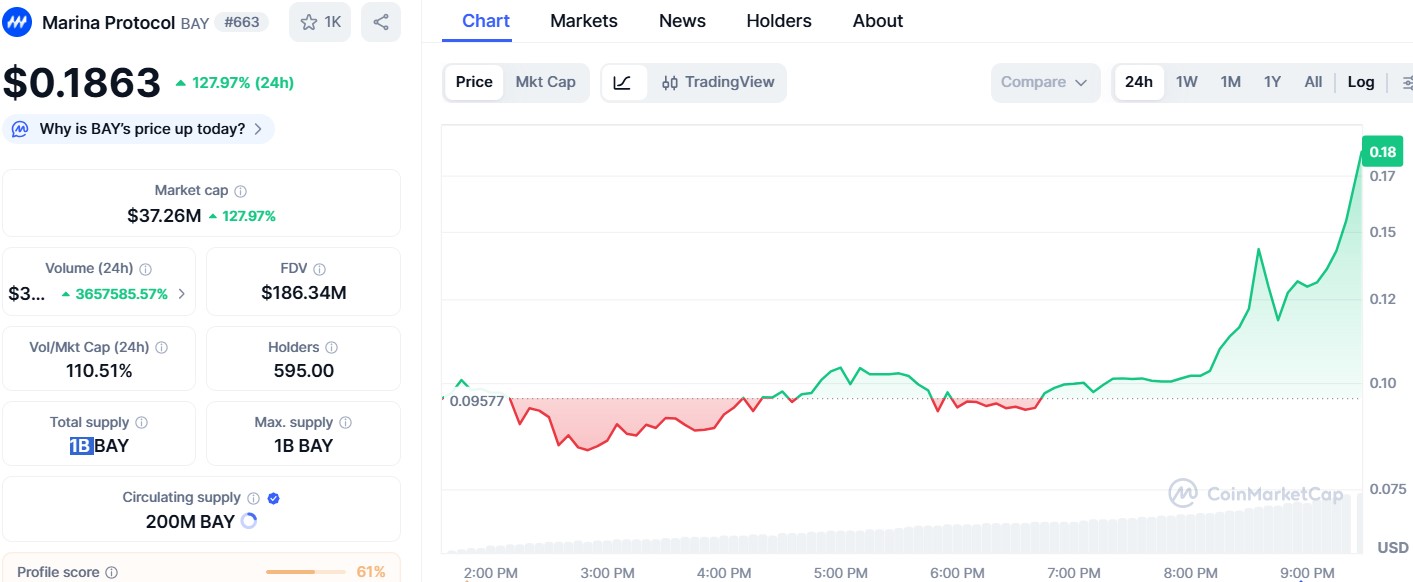The width and height of the screenshot is (1413, 582).
Task: Open the Holders tab
Action: tap(778, 20)
